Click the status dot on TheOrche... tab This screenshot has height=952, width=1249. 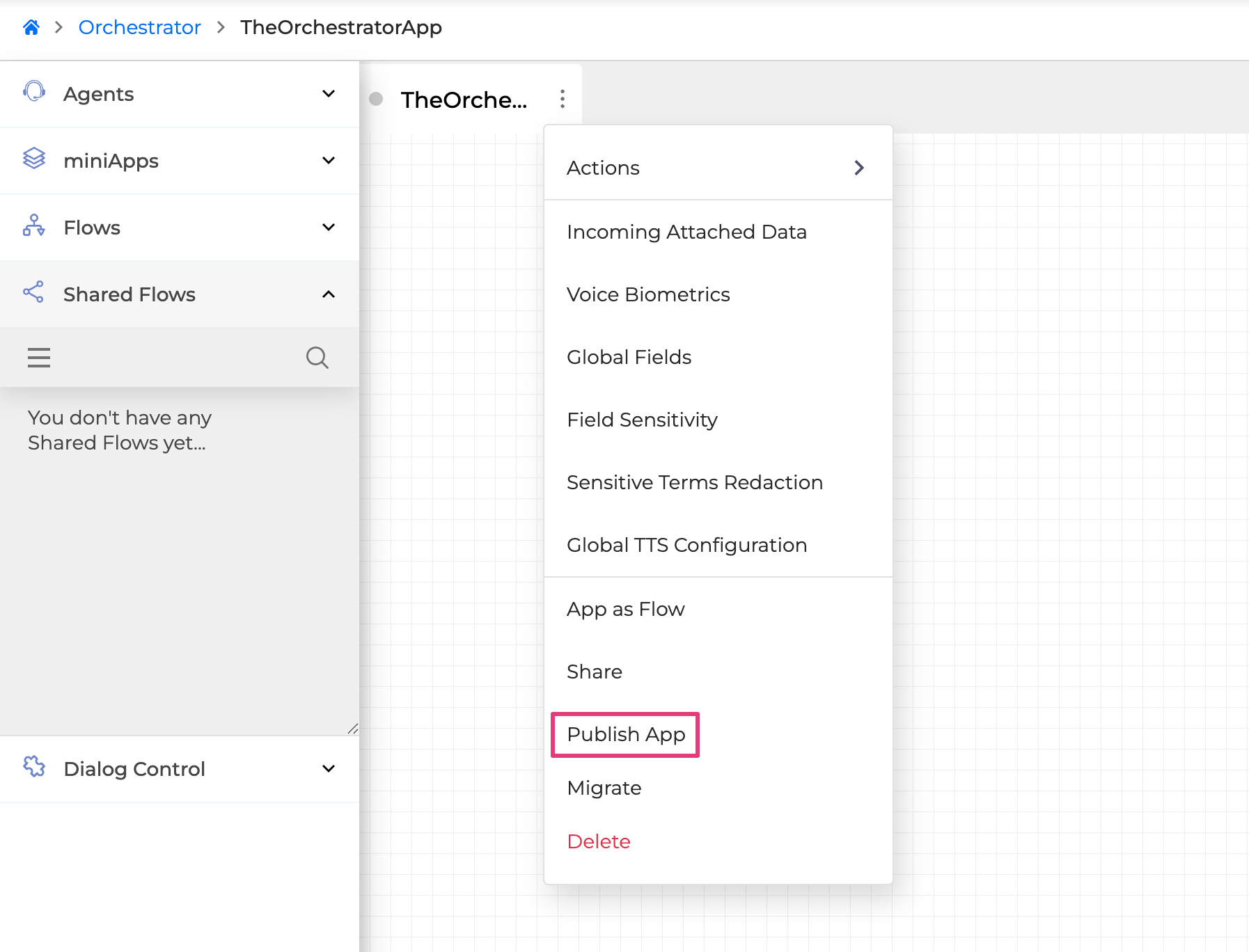coord(377,99)
